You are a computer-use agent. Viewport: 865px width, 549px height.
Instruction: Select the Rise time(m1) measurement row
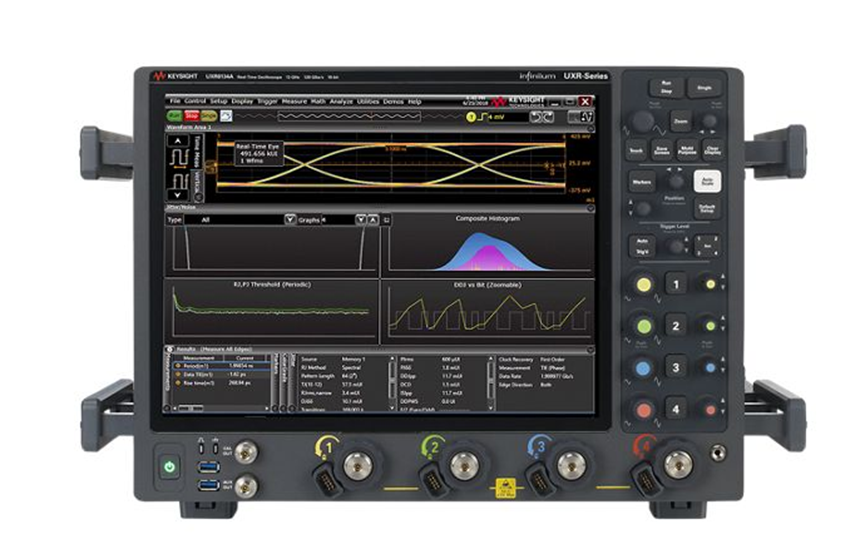222,383
